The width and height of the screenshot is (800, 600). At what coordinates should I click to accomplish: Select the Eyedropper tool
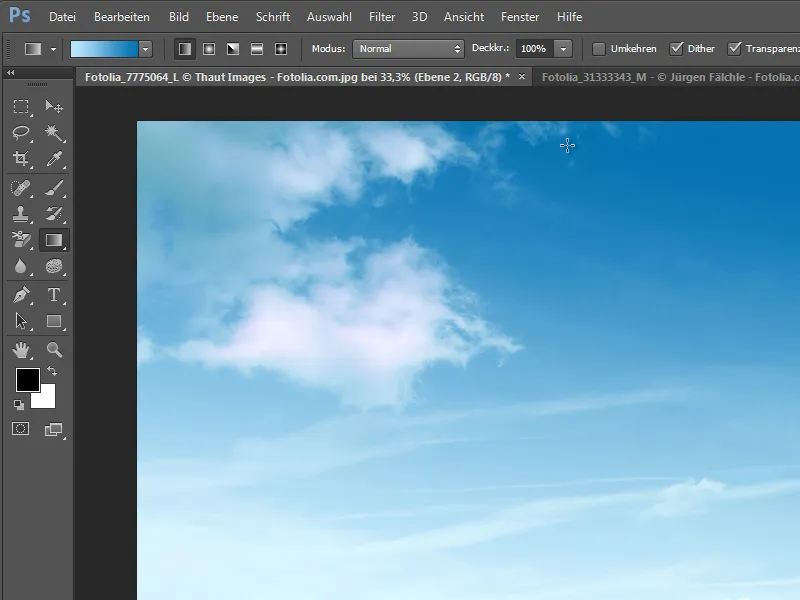pyautogui.click(x=54, y=158)
